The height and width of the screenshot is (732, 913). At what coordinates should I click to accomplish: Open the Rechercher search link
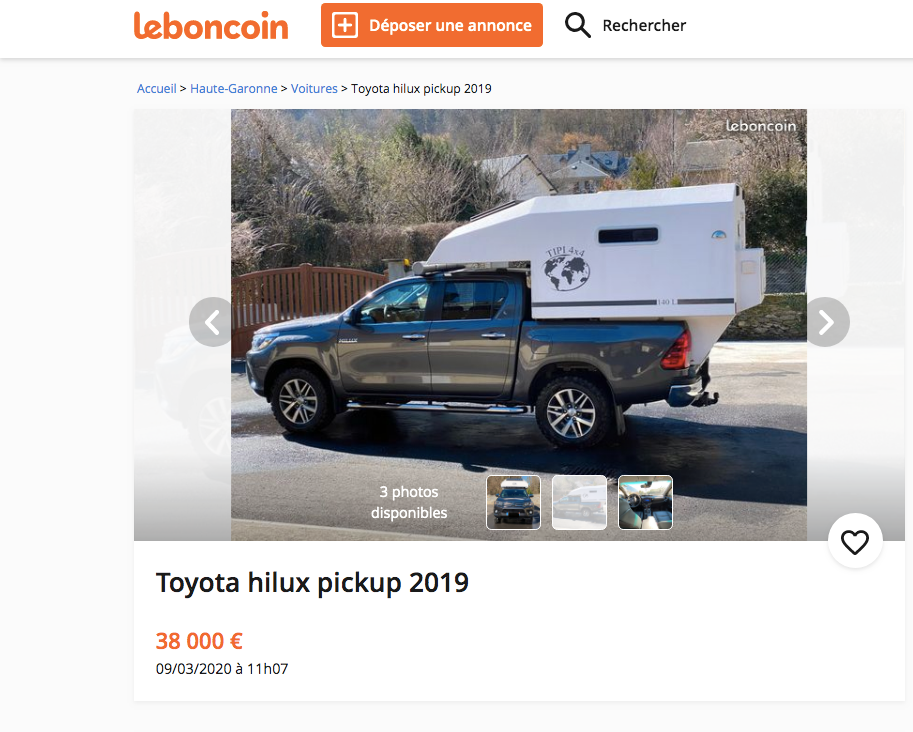[644, 25]
